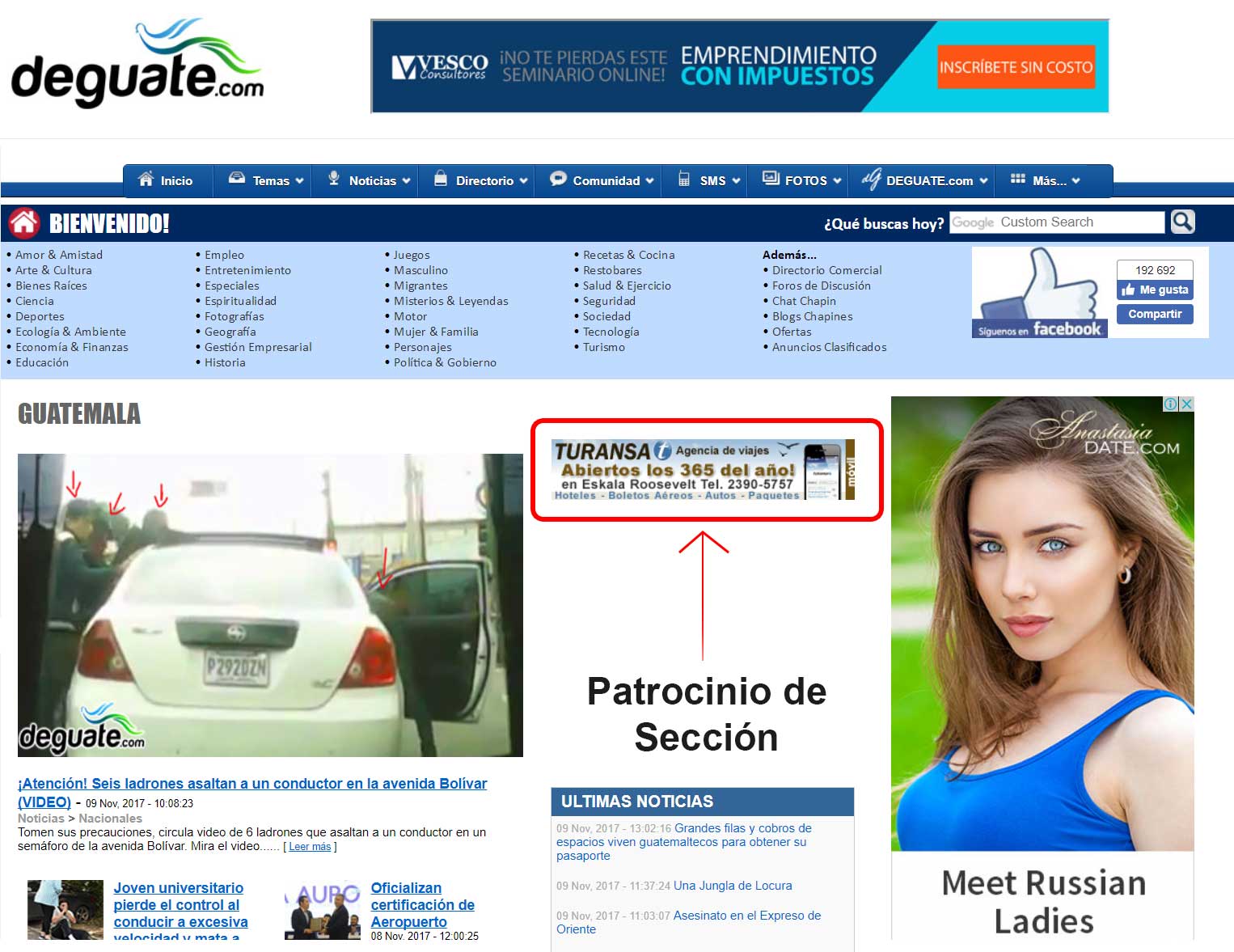Open the Blogs Chapines link

coord(812,316)
